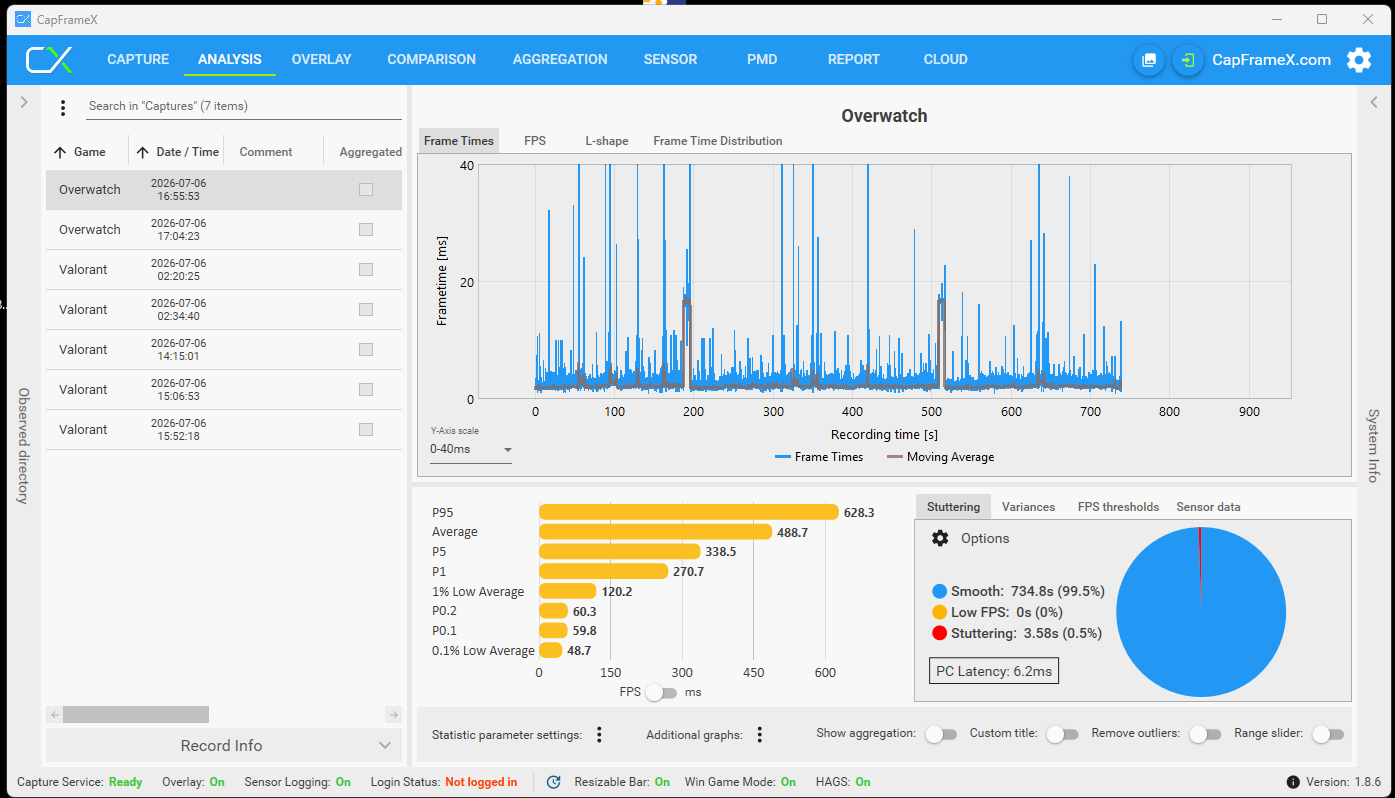Open the CapFrameX.com link
1395x798 pixels.
[x=1271, y=60]
